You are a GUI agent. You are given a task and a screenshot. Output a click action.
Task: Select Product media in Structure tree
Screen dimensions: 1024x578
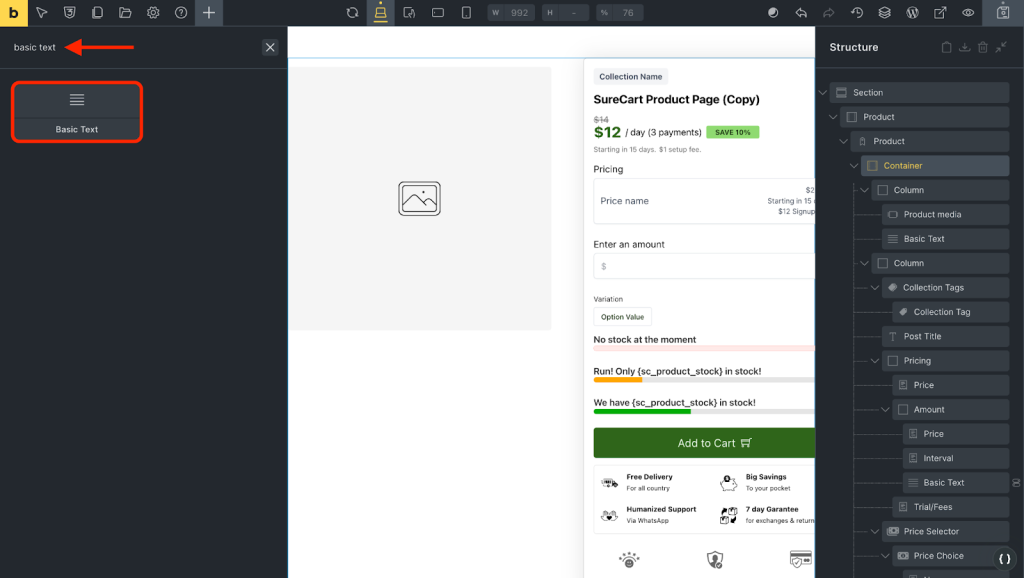coord(932,214)
